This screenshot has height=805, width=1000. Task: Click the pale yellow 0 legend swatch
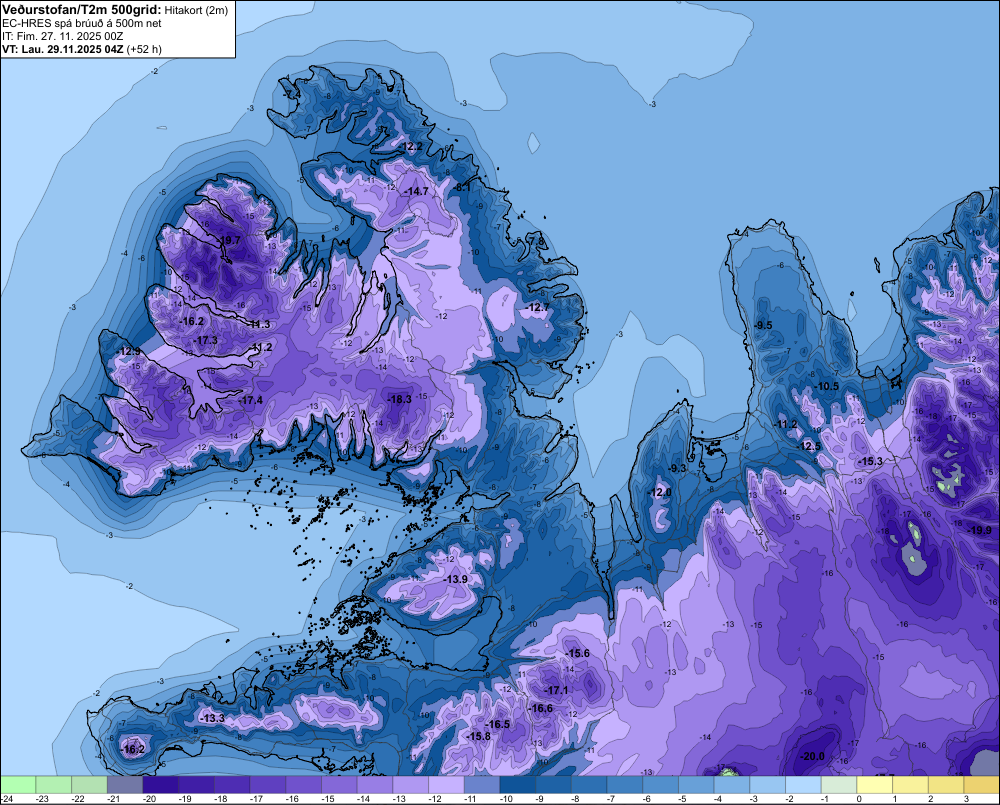tap(874, 784)
